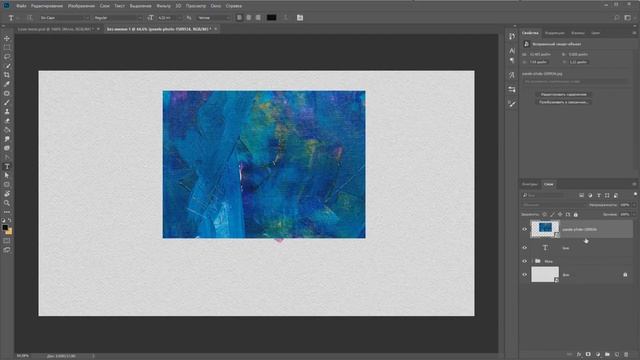Image resolution: width=640 pixels, height=360 pixels.
Task: Toggle lock position
Action: pyautogui.click(x=560, y=214)
